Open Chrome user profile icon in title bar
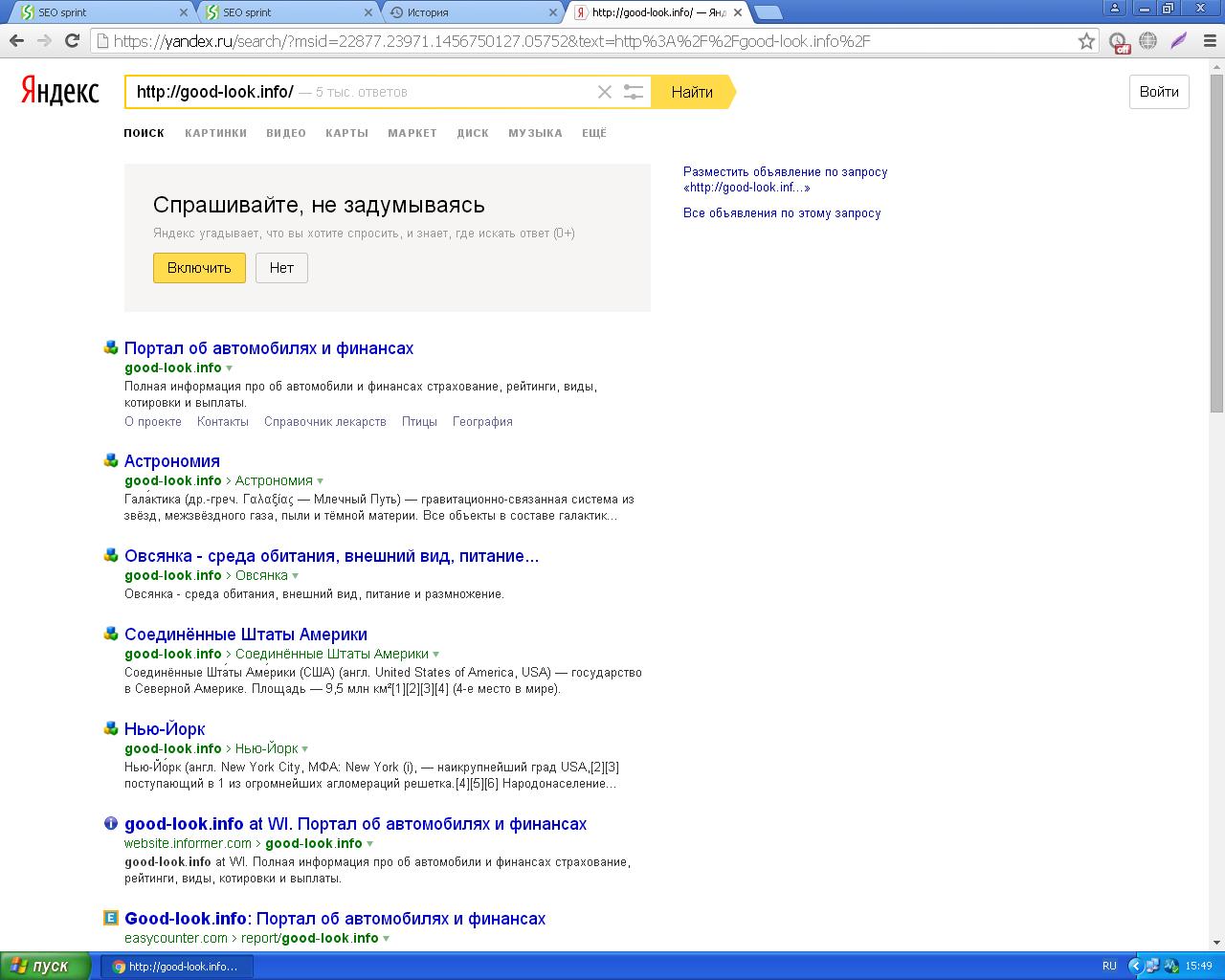Image resolution: width=1225 pixels, height=980 pixels. coord(1114,9)
